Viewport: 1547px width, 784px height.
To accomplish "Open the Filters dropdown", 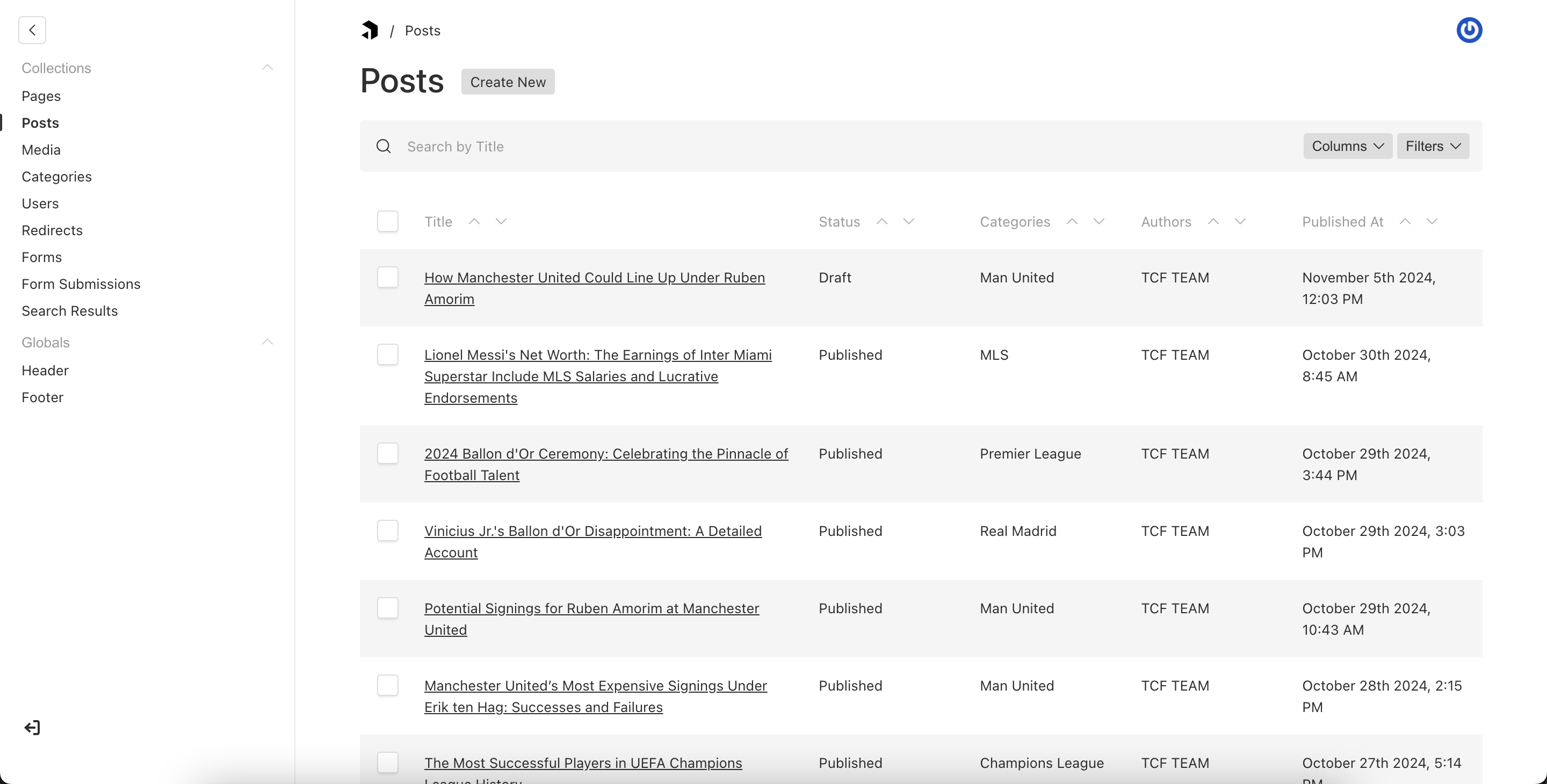I will pyautogui.click(x=1432, y=147).
